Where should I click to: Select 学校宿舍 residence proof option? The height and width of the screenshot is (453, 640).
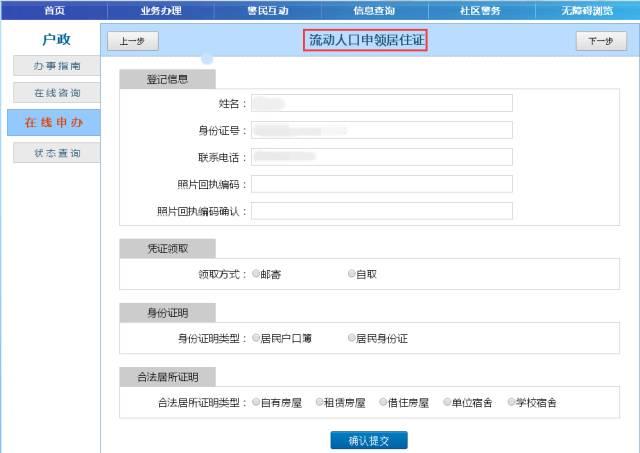[511, 402]
